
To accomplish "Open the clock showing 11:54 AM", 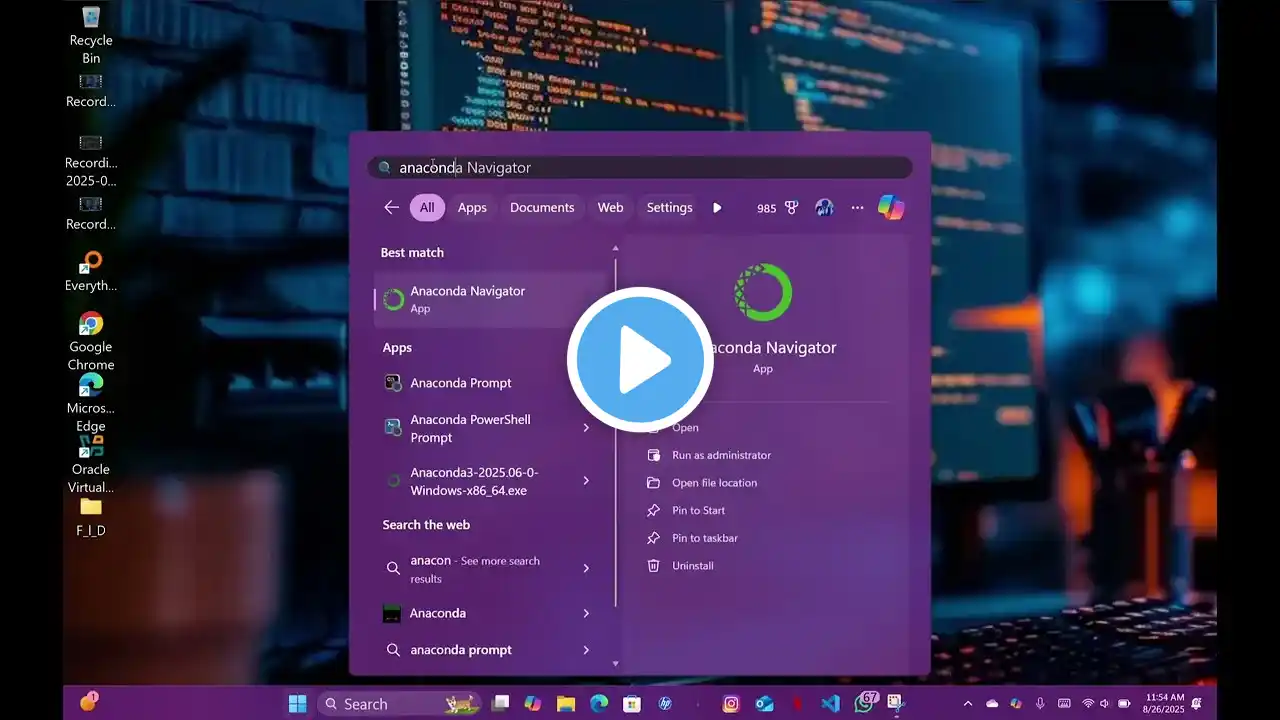I will pyautogui.click(x=1164, y=704).
